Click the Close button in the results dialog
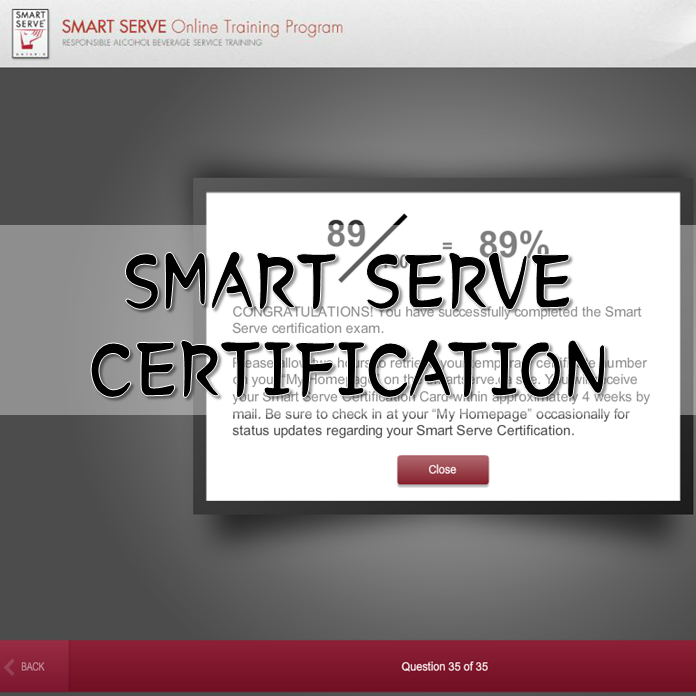The width and height of the screenshot is (696, 696). pyautogui.click(x=443, y=470)
